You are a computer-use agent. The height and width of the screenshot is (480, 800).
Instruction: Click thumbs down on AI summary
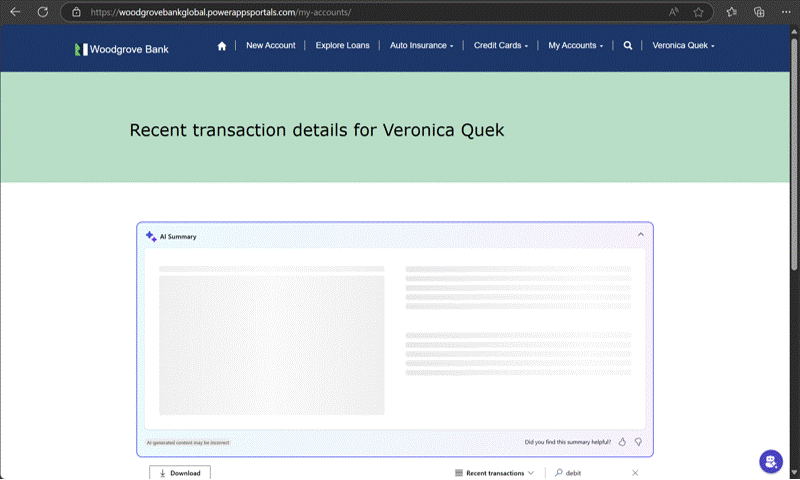coord(638,441)
